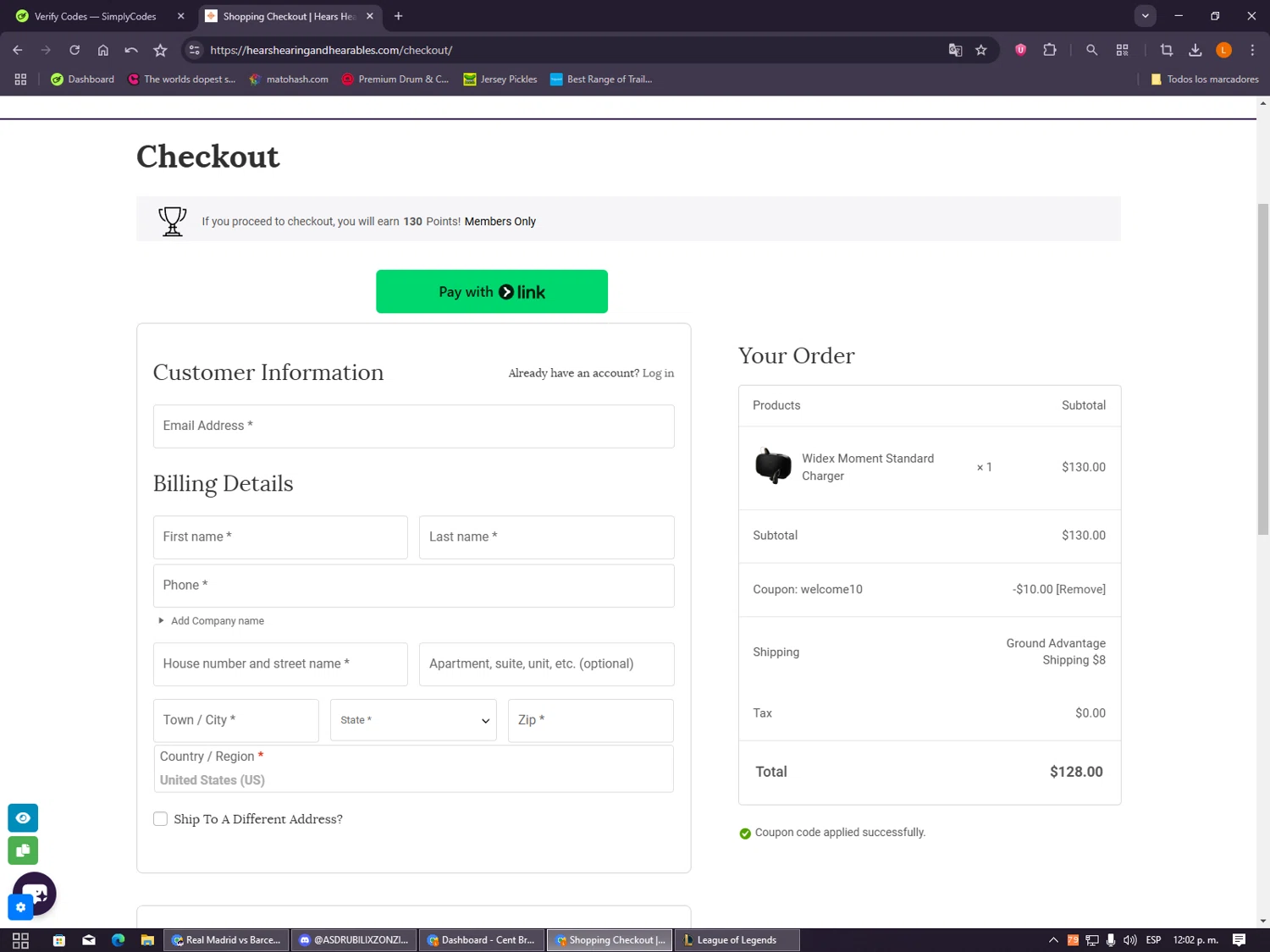The height and width of the screenshot is (952, 1270).
Task: Focus the Town / City field
Action: coord(235,720)
